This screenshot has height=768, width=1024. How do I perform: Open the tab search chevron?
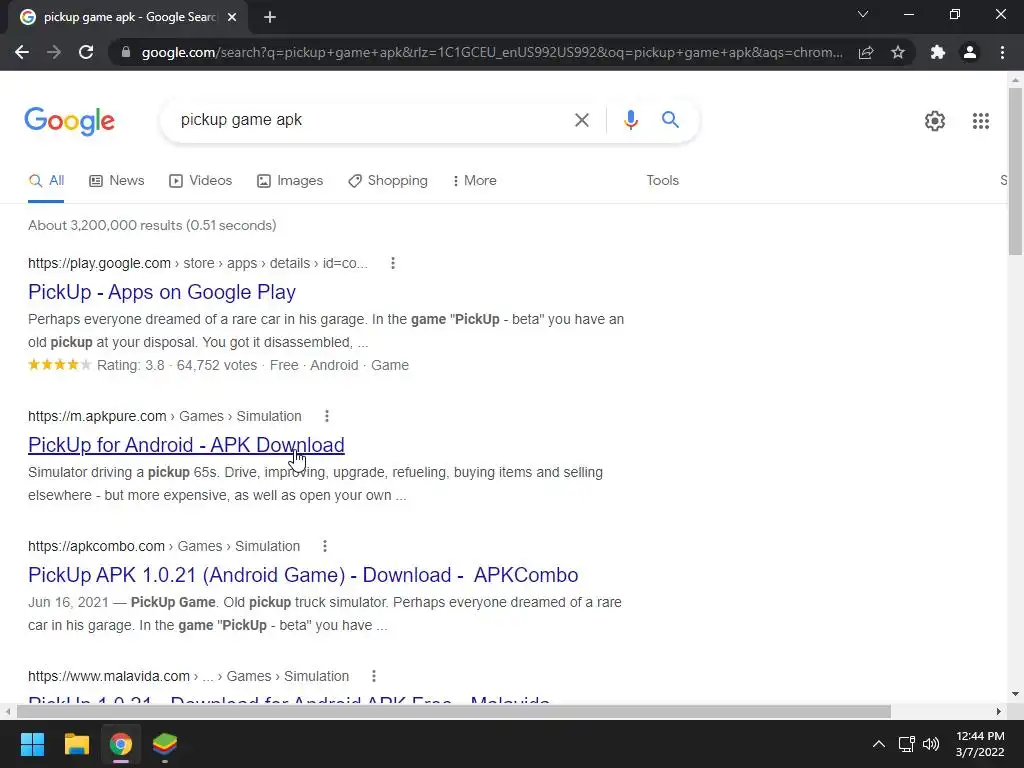pos(863,14)
